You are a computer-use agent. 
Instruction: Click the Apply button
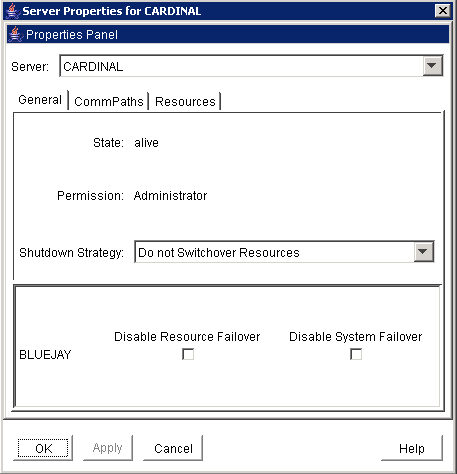tap(108, 448)
